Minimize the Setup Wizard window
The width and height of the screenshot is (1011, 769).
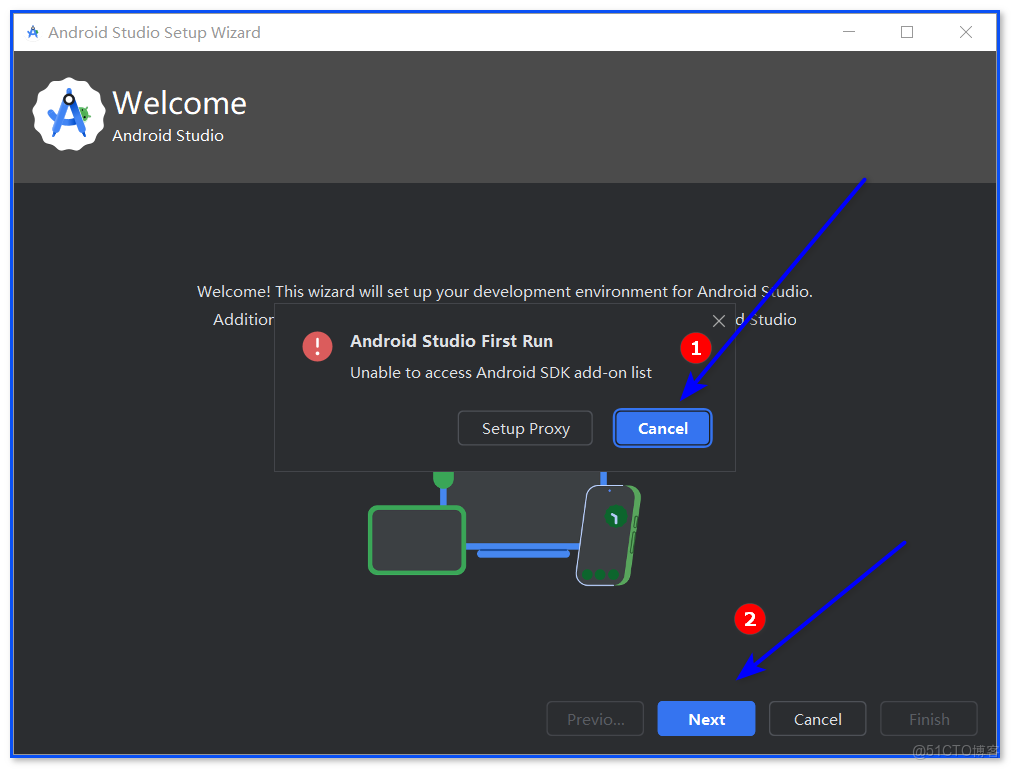[848, 31]
